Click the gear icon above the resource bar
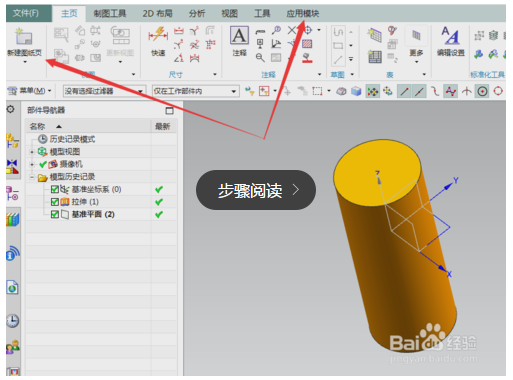The width and height of the screenshot is (513, 380). click(x=11, y=109)
